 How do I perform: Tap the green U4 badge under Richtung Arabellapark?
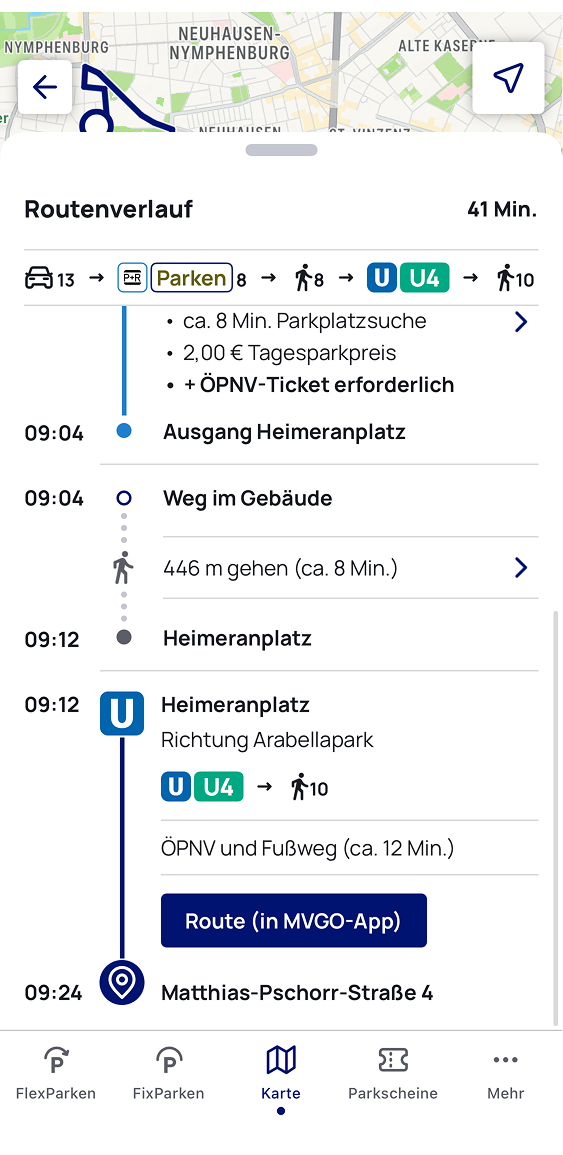point(218,788)
